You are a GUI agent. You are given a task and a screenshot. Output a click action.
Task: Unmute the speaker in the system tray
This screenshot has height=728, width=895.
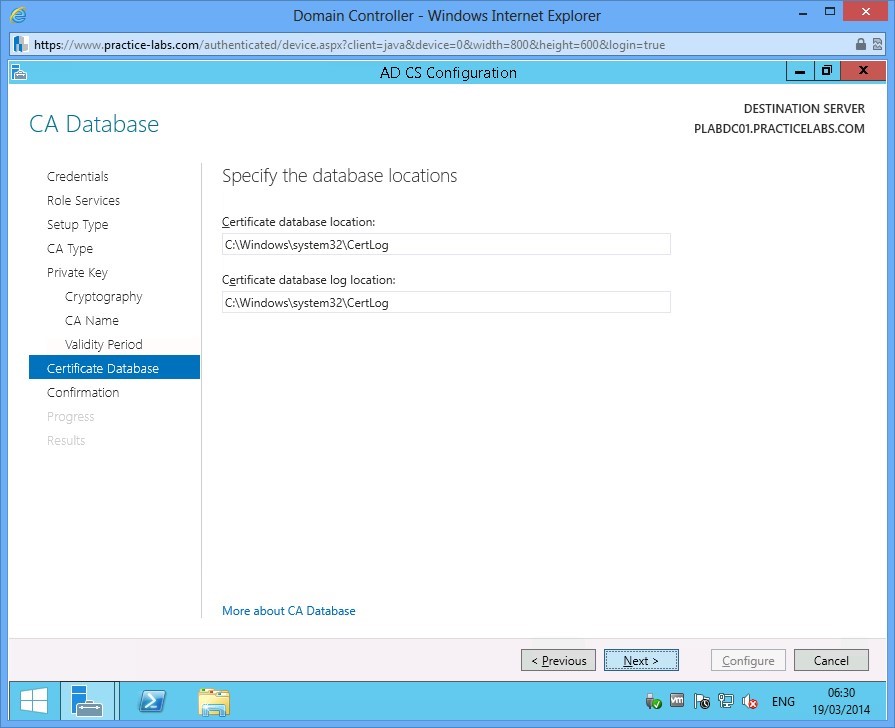750,701
